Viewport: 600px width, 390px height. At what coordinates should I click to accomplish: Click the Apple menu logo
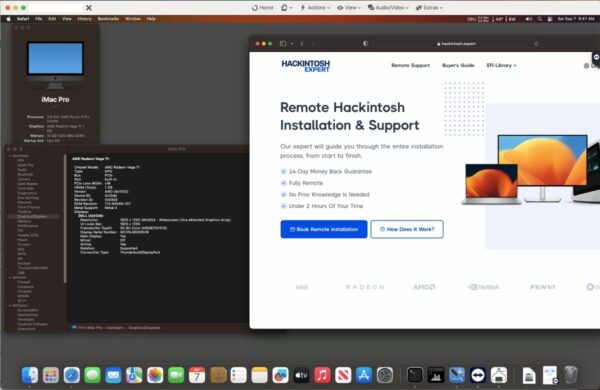pos(8,19)
